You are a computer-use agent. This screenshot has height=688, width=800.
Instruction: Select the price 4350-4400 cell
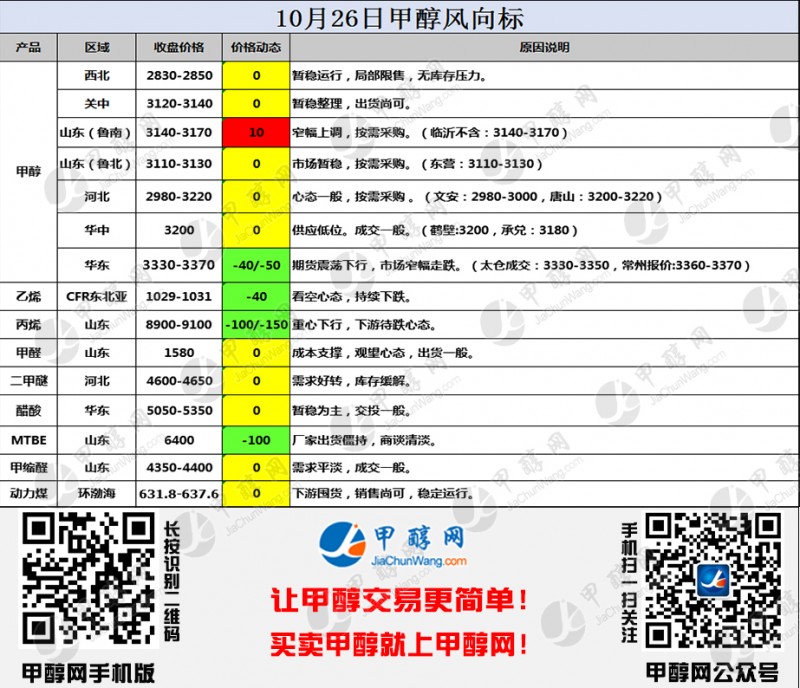click(x=179, y=468)
